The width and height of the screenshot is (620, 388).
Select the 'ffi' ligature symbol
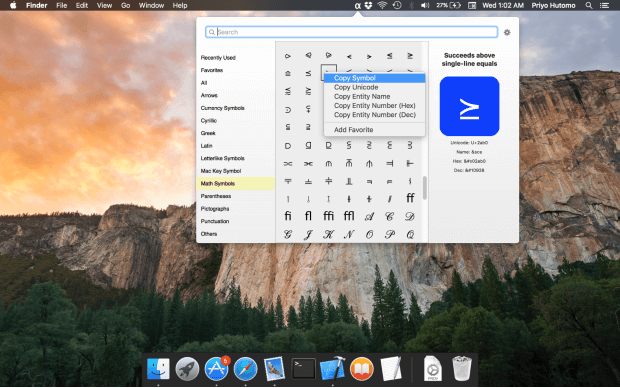click(329, 216)
